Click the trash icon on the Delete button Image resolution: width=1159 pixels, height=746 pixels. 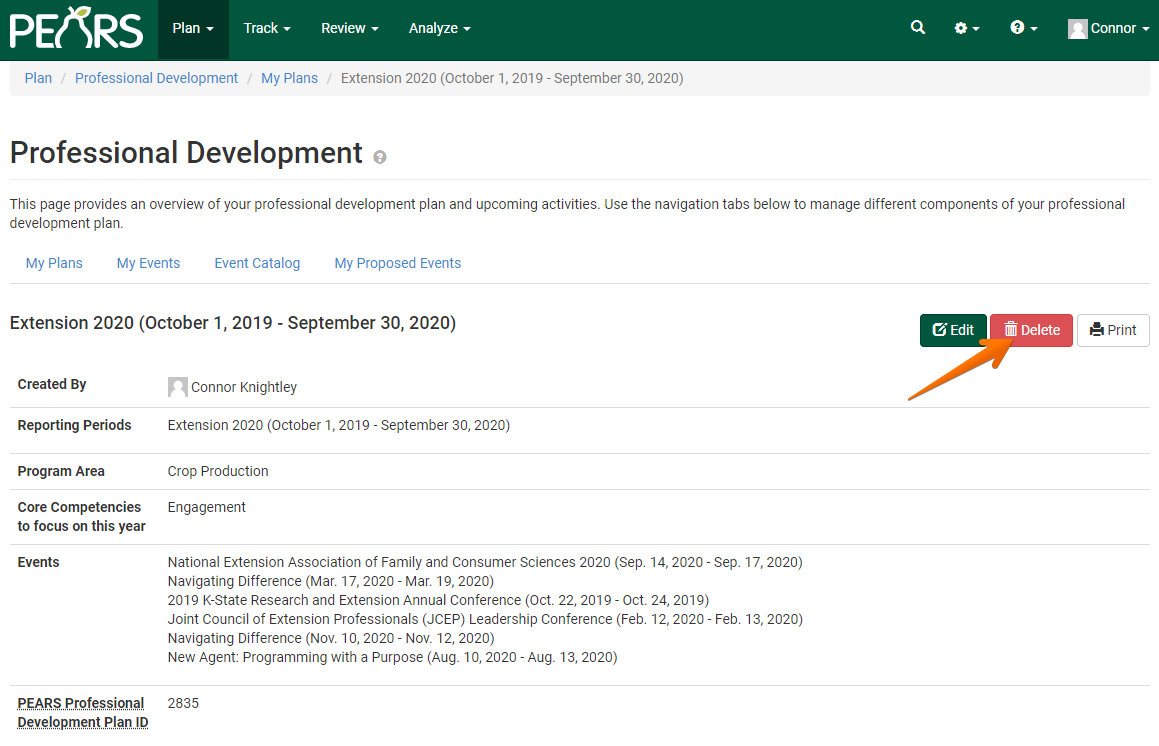[1013, 329]
